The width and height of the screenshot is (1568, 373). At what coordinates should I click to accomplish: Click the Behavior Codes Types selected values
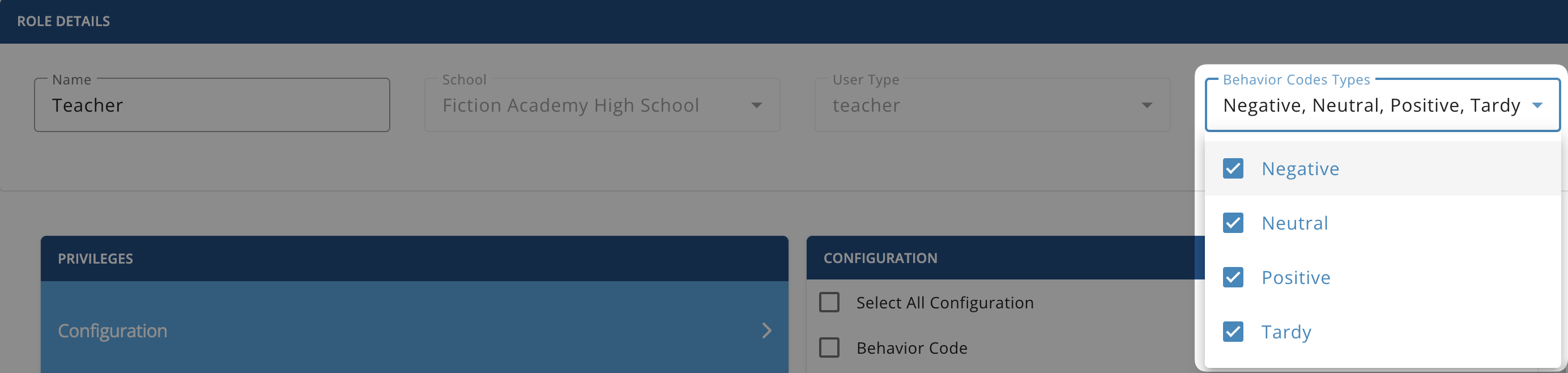click(1371, 105)
